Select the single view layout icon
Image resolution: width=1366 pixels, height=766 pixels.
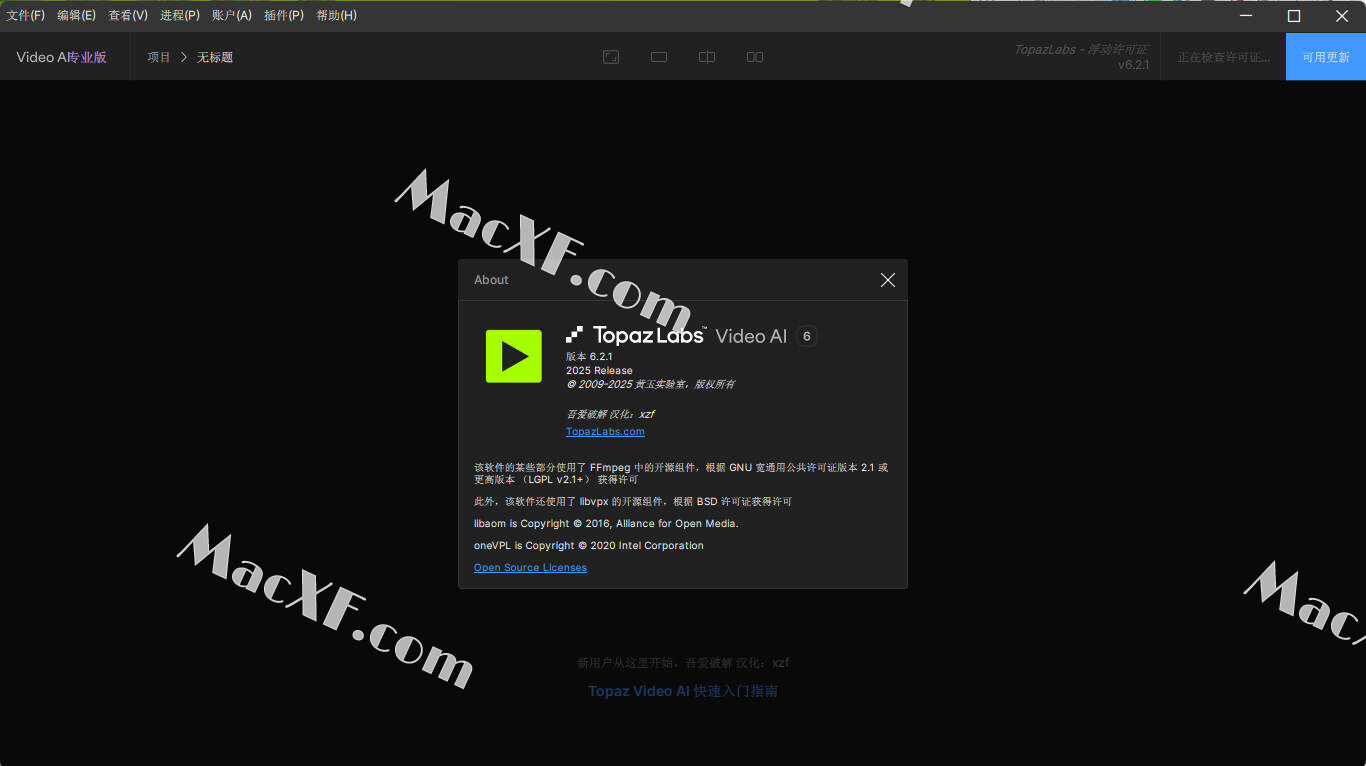click(611, 57)
